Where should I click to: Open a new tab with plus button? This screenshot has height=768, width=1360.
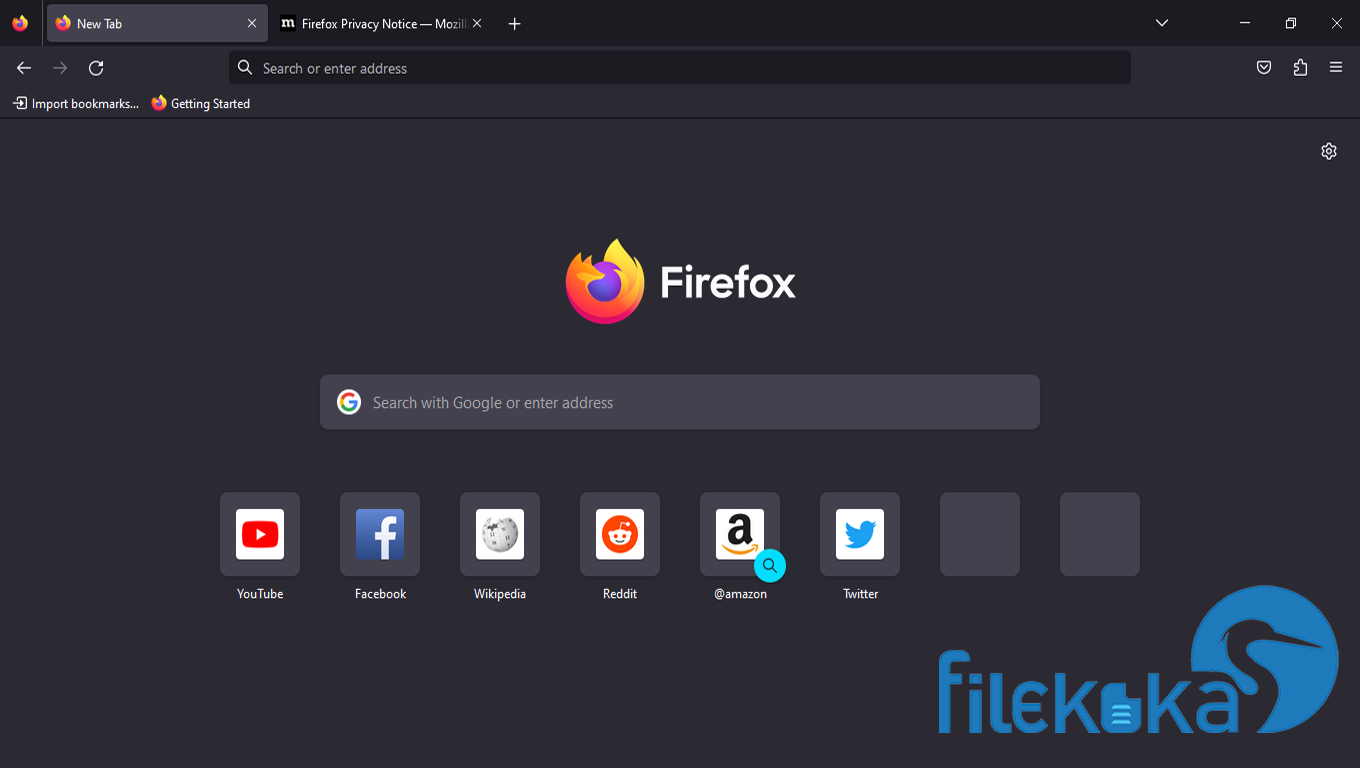pyautogui.click(x=514, y=23)
